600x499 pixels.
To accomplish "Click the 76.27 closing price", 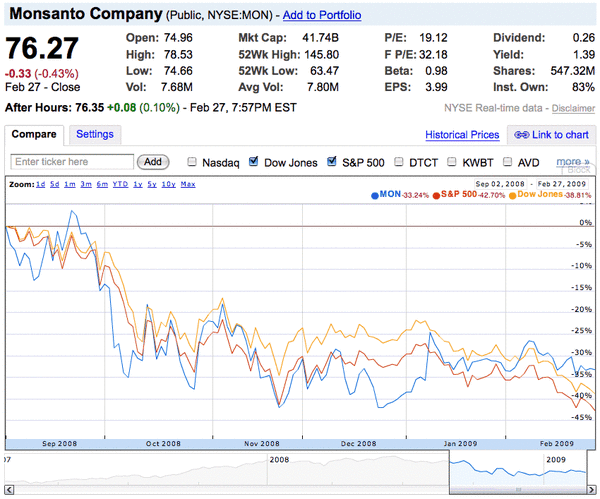I will pos(42,48).
